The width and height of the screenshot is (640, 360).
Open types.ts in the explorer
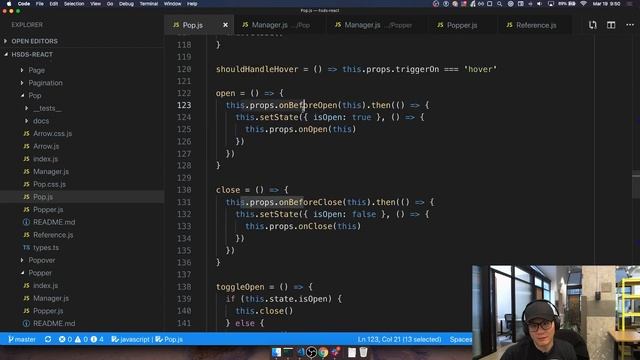(46, 247)
